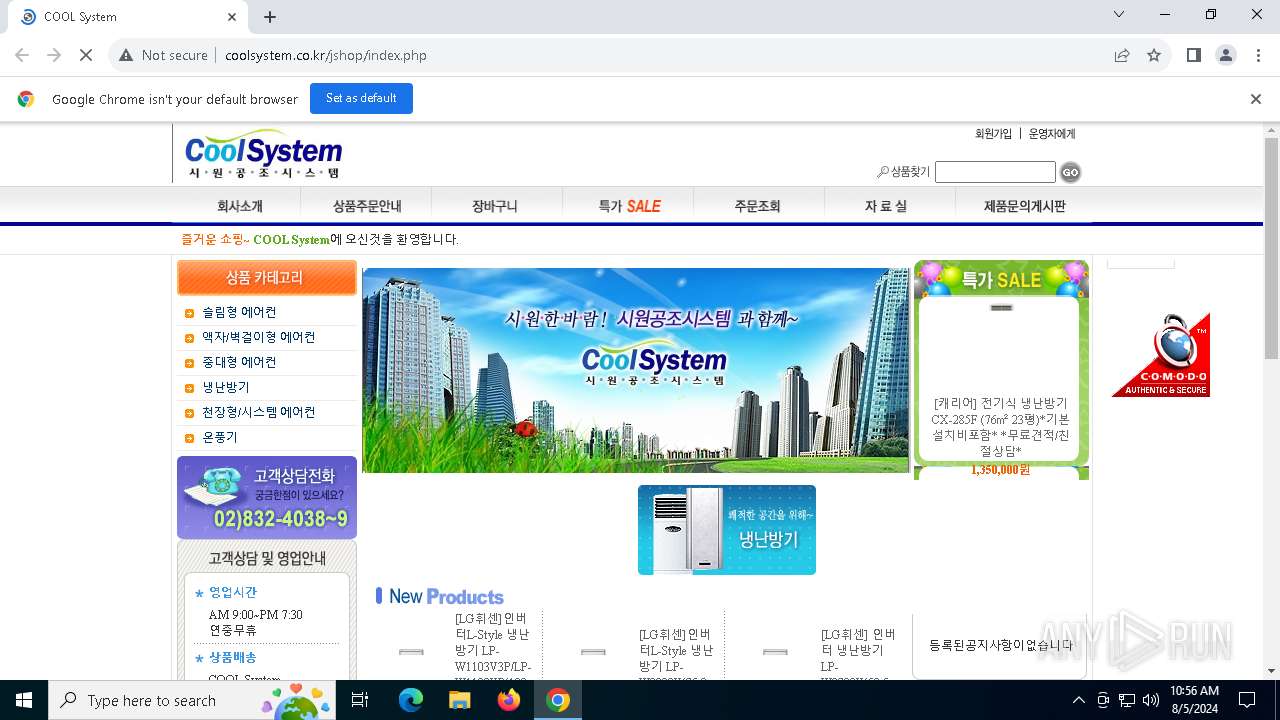1280x720 pixels.
Task: Click the taskbar search box
Action: click(x=193, y=700)
